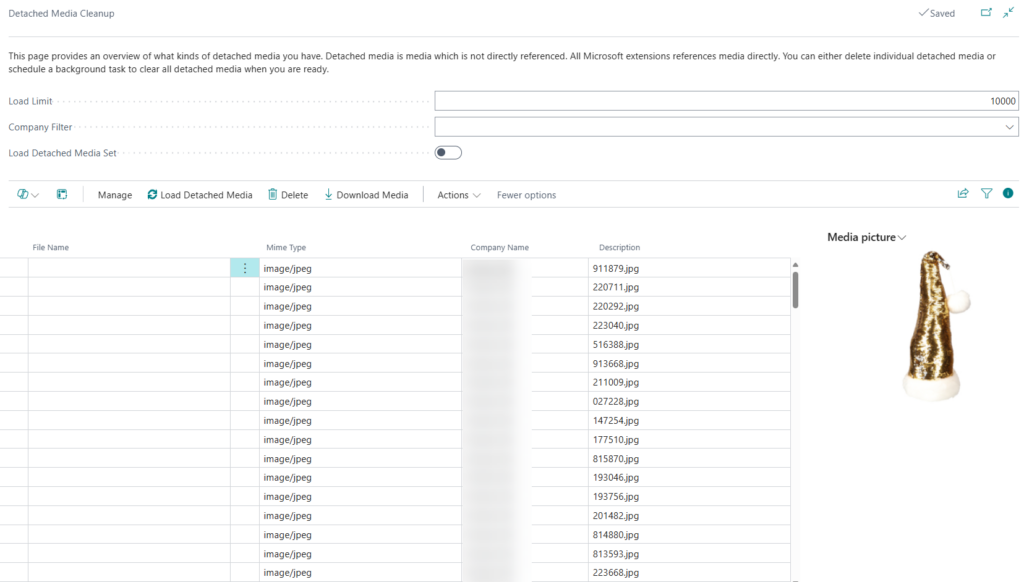This screenshot has height=582, width=1024.
Task: Click the list layout view icon
Action: [x=62, y=195]
